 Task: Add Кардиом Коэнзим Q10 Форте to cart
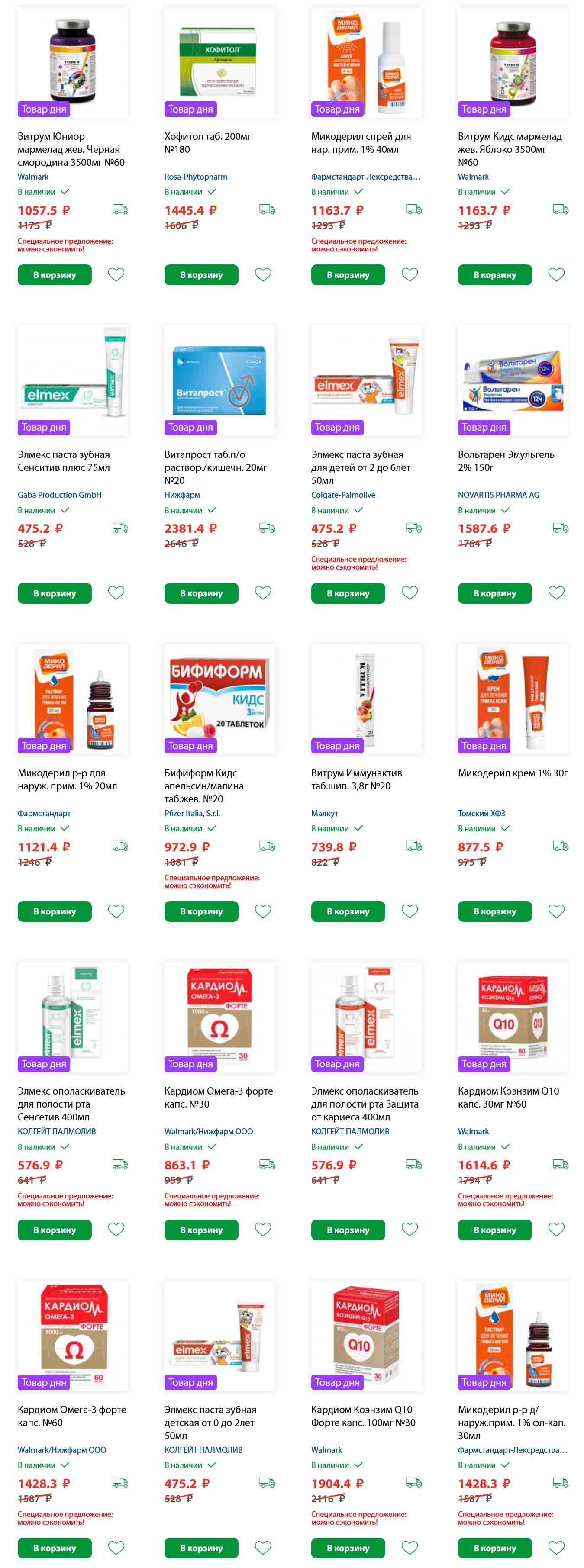(x=348, y=1547)
